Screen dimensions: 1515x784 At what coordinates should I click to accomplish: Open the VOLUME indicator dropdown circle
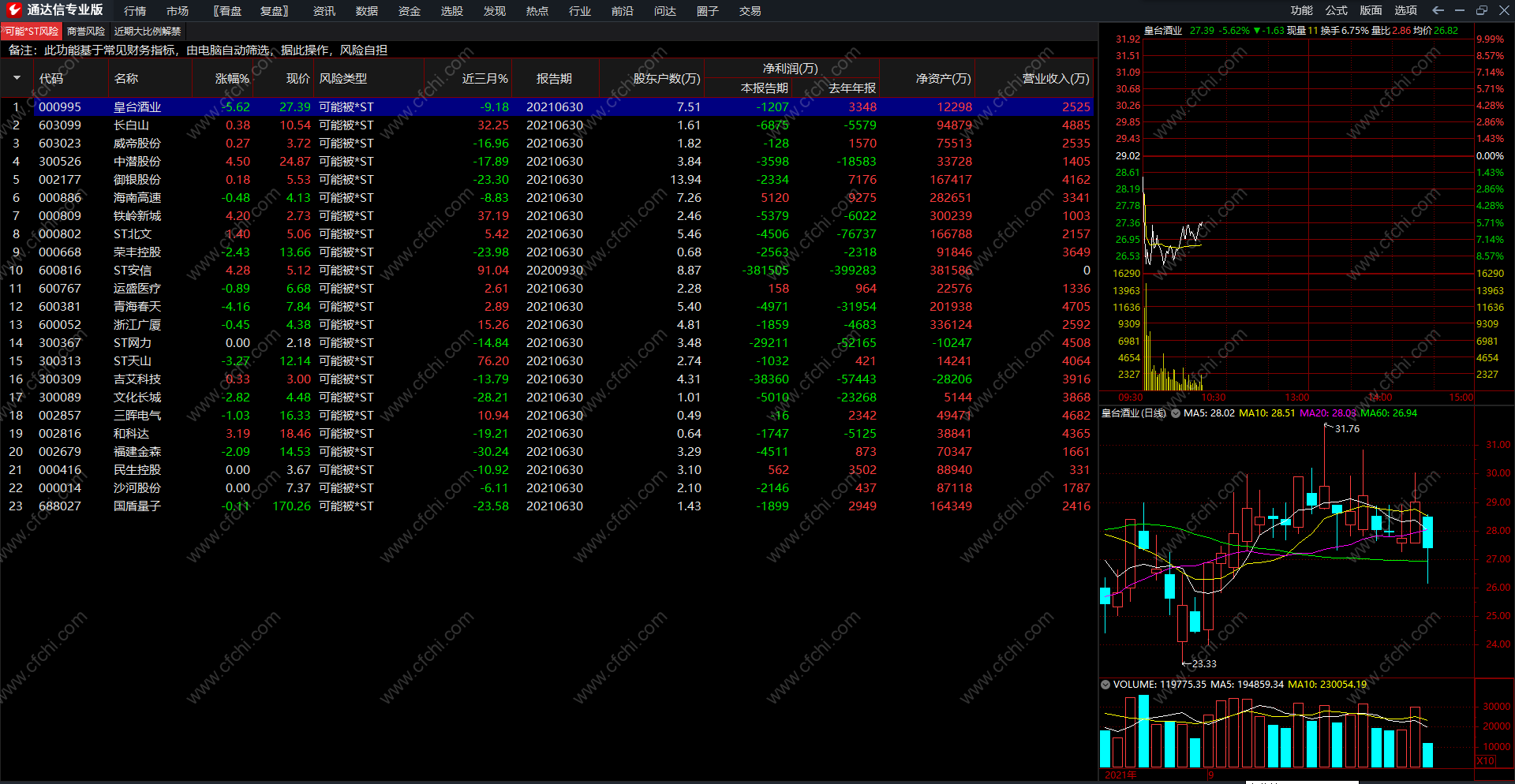point(1105,685)
